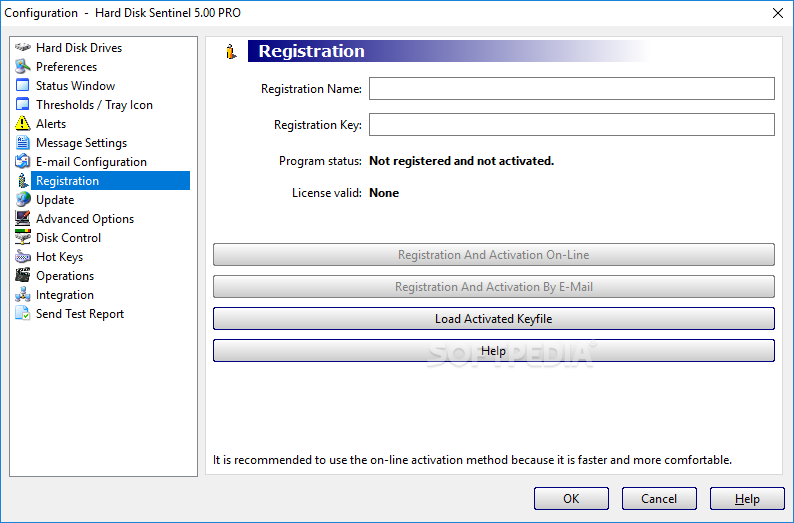This screenshot has height=523, width=794.
Task: Click the Thresholds / Tray Icon icon
Action: (x=23, y=104)
